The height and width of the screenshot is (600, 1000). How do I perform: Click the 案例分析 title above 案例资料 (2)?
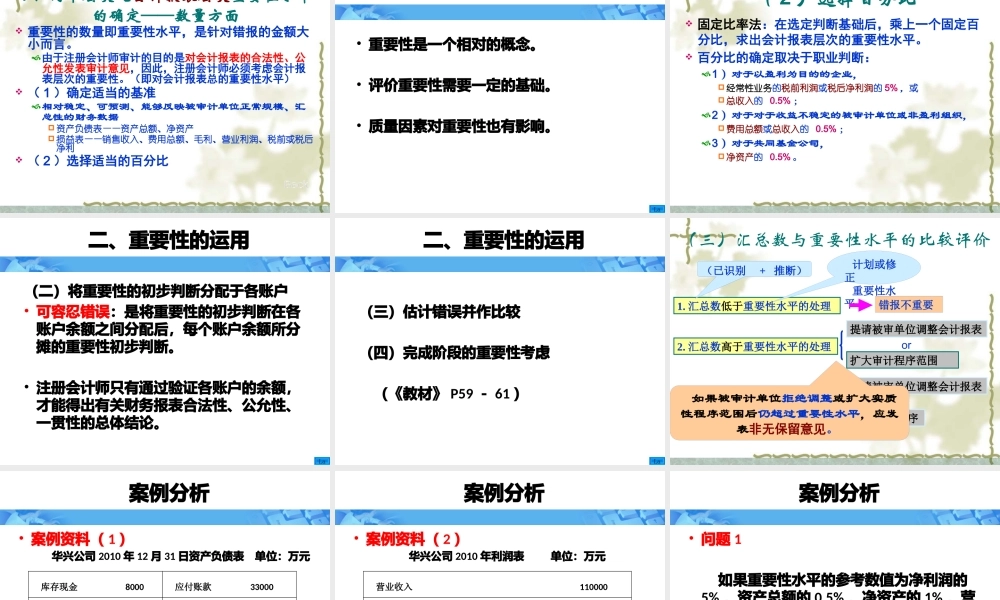coord(504,492)
